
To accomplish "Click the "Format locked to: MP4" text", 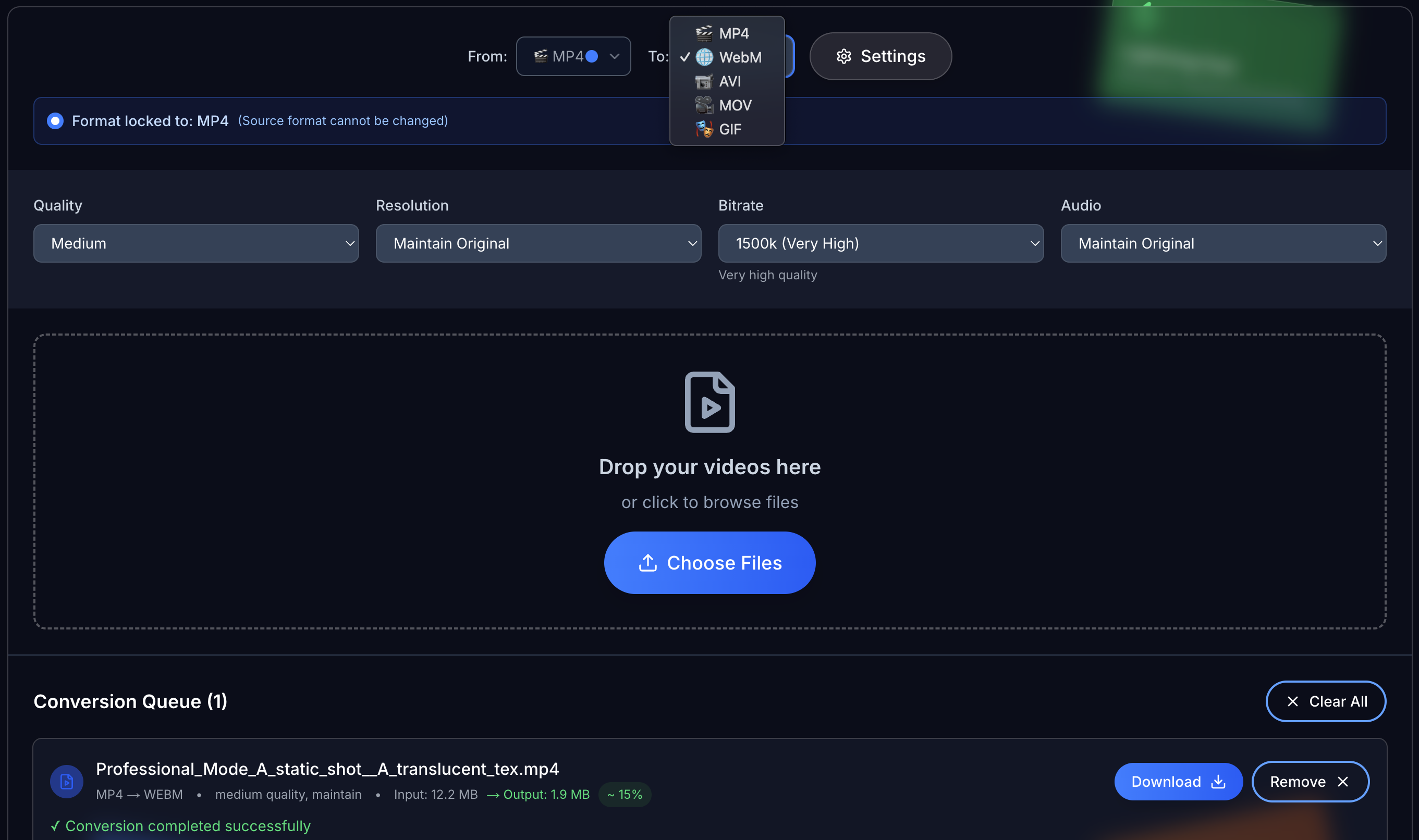I will pos(150,121).
